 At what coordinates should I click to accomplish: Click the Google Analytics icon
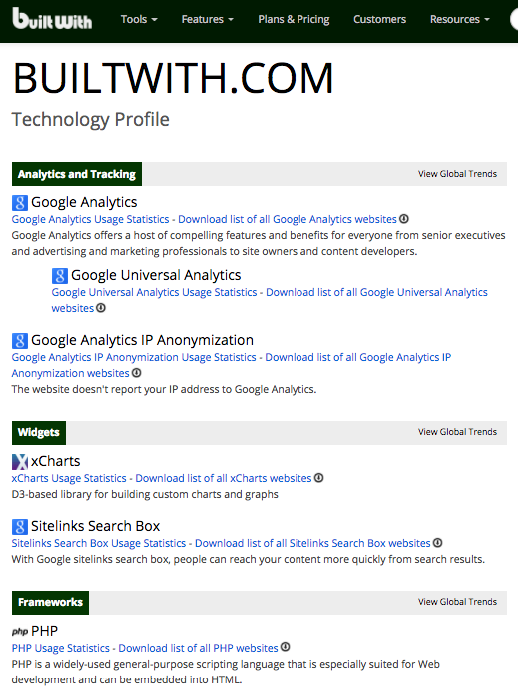click(x=20, y=203)
